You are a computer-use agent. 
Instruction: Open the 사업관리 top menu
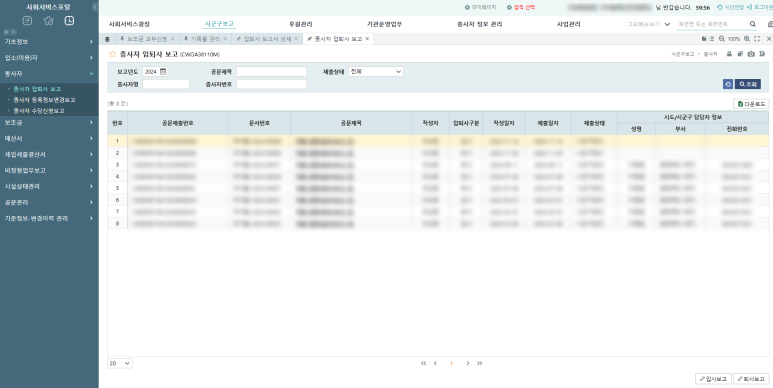click(x=568, y=24)
